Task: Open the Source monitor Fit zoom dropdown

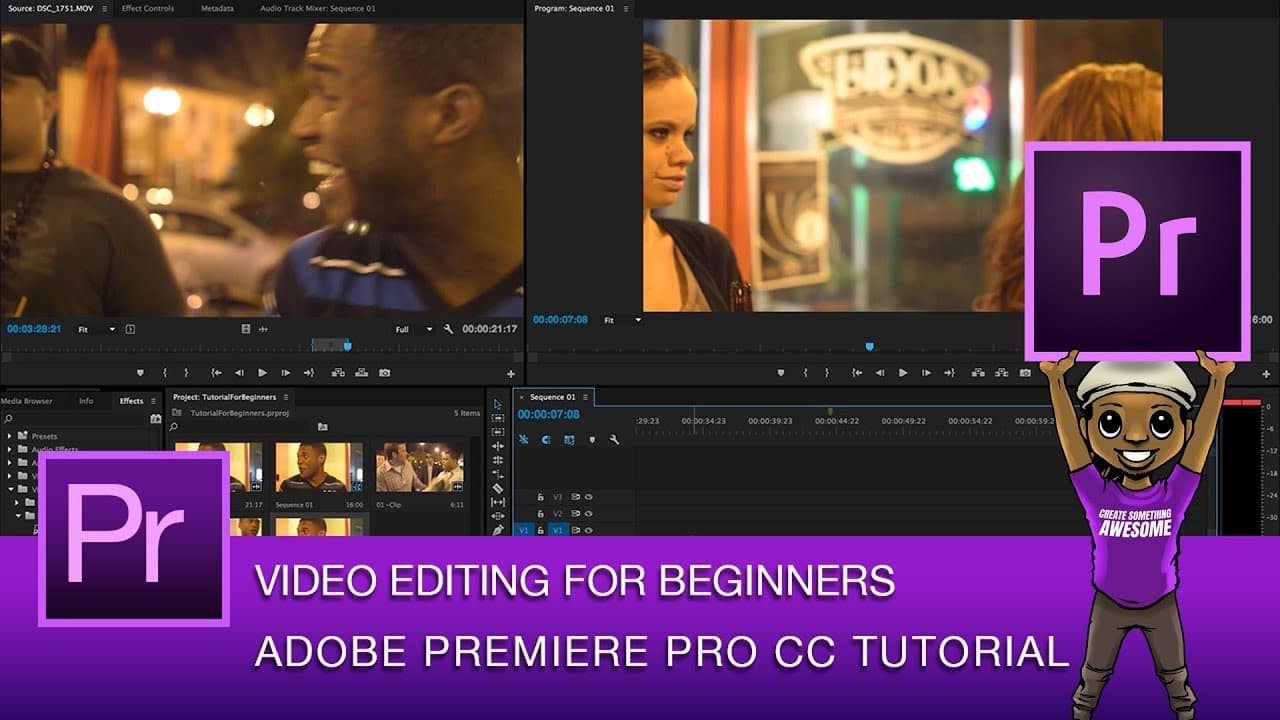Action: coord(97,329)
